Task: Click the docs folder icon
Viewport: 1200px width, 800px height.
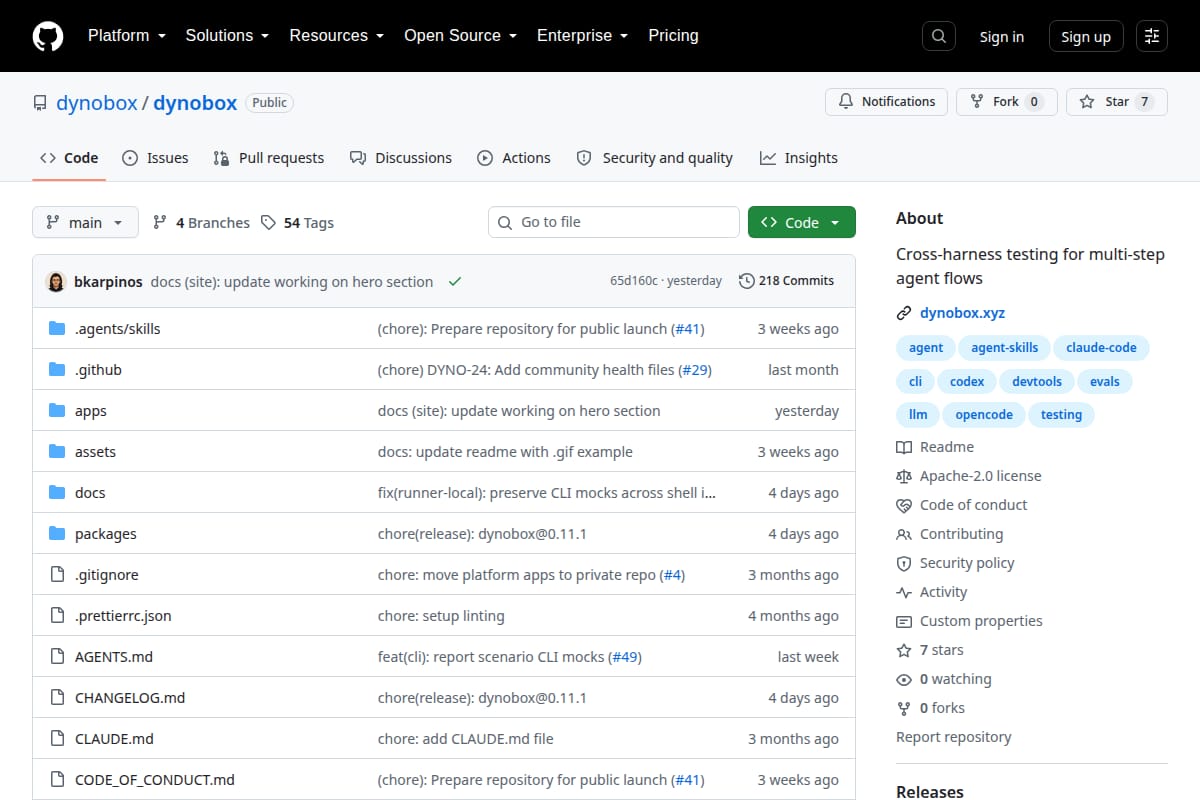Action: coord(57,492)
